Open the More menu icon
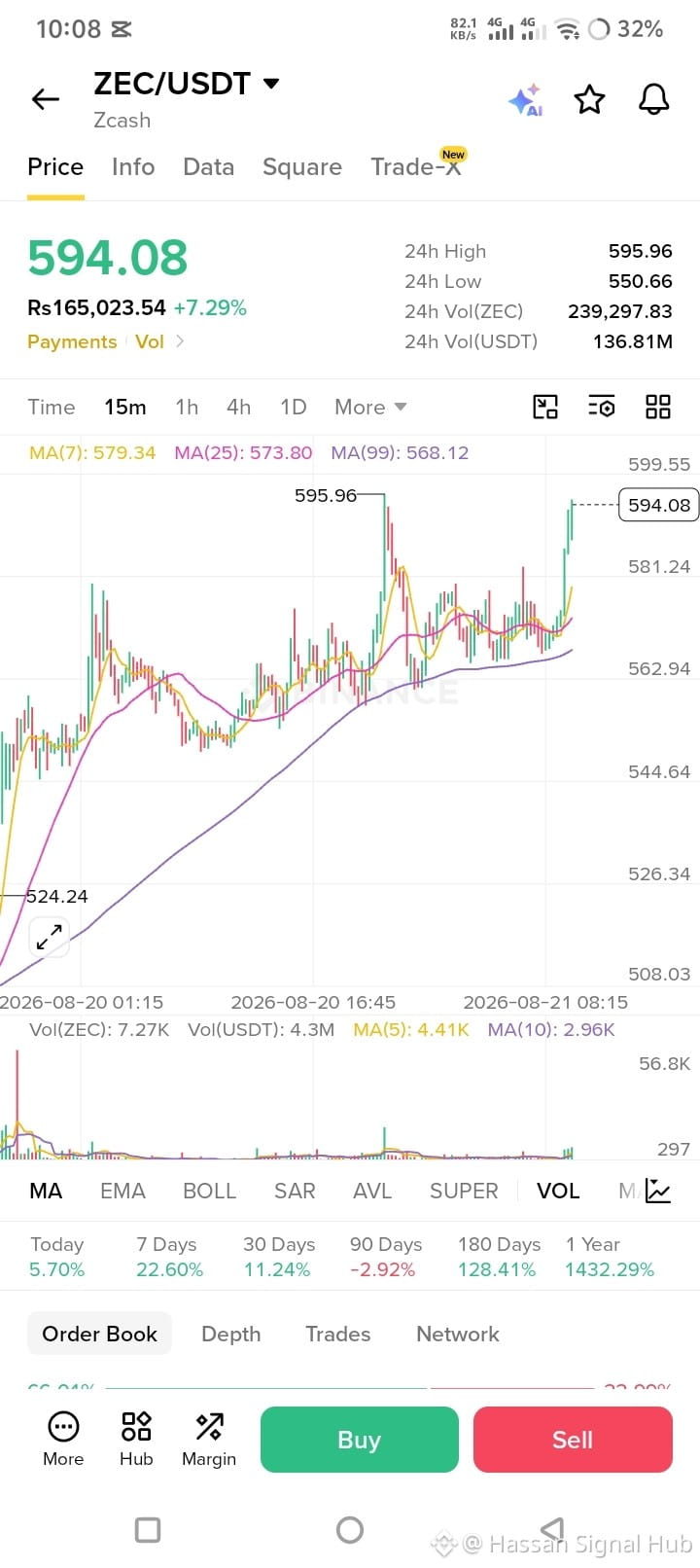 [63, 1440]
